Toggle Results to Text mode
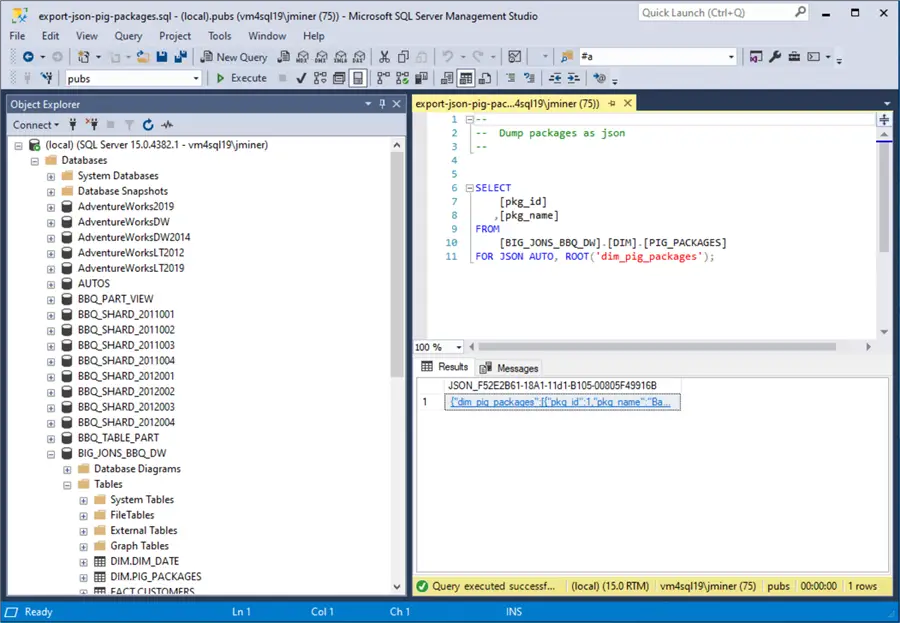 coord(447,78)
